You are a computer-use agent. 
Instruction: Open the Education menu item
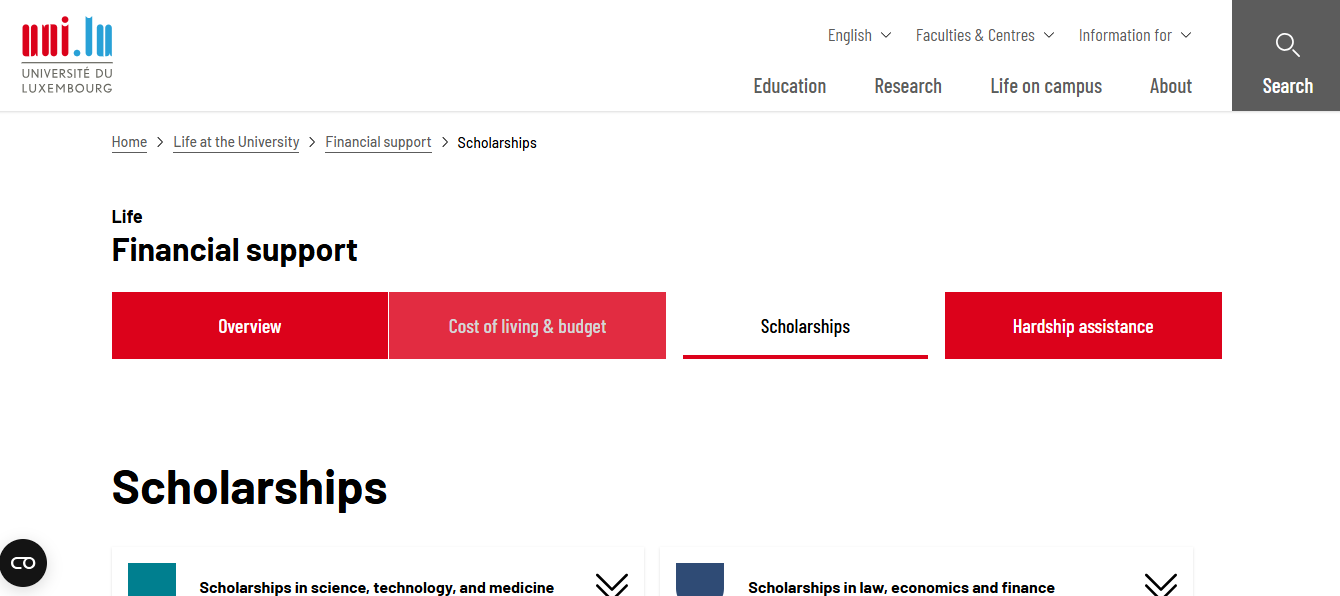pyautogui.click(x=789, y=86)
